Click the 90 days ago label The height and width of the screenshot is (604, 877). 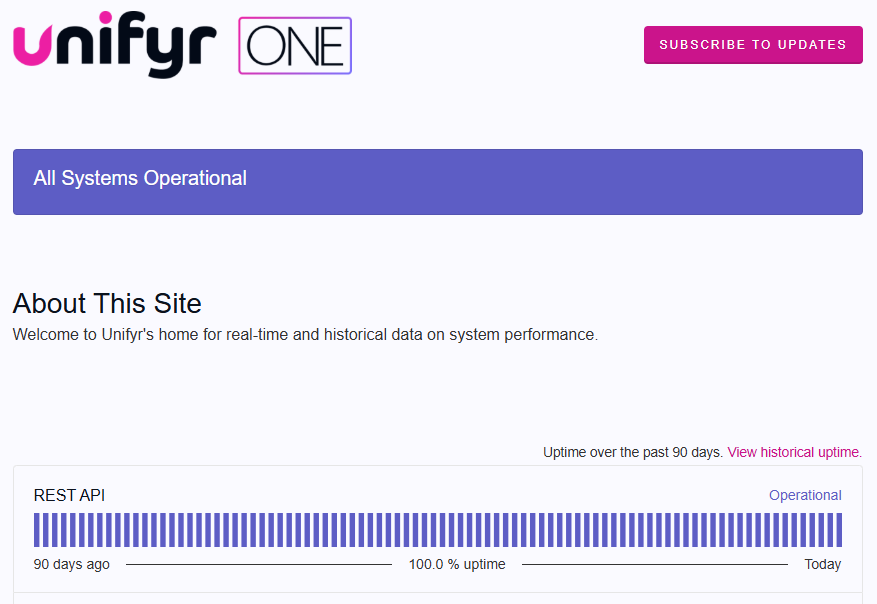coord(72,564)
